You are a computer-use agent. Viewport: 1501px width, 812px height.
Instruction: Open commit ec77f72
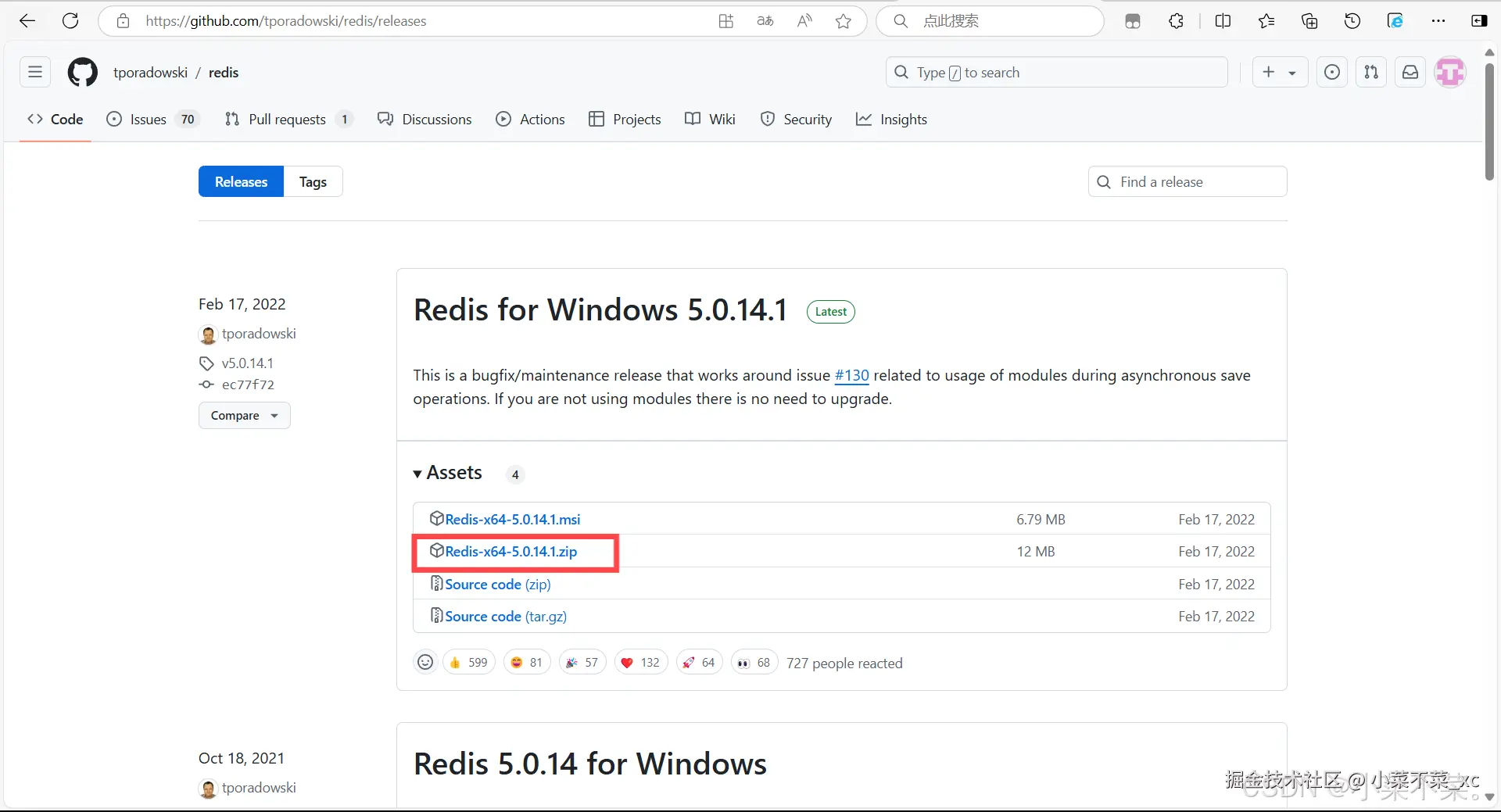[x=248, y=385]
